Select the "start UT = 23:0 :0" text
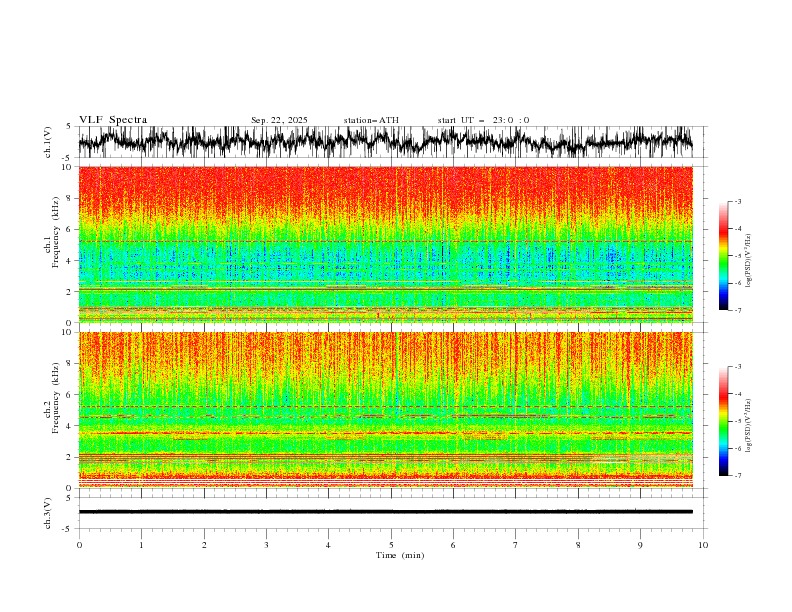Viewport: 792px width, 612px height. 483,120
